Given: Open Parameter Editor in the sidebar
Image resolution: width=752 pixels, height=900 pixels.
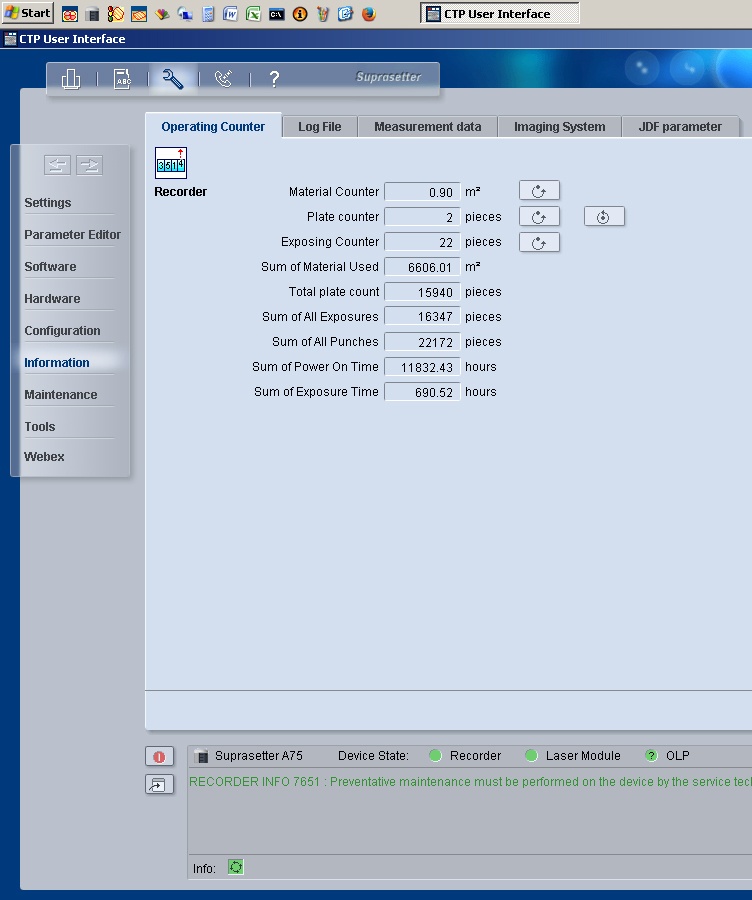Looking at the screenshot, I should 72,235.
